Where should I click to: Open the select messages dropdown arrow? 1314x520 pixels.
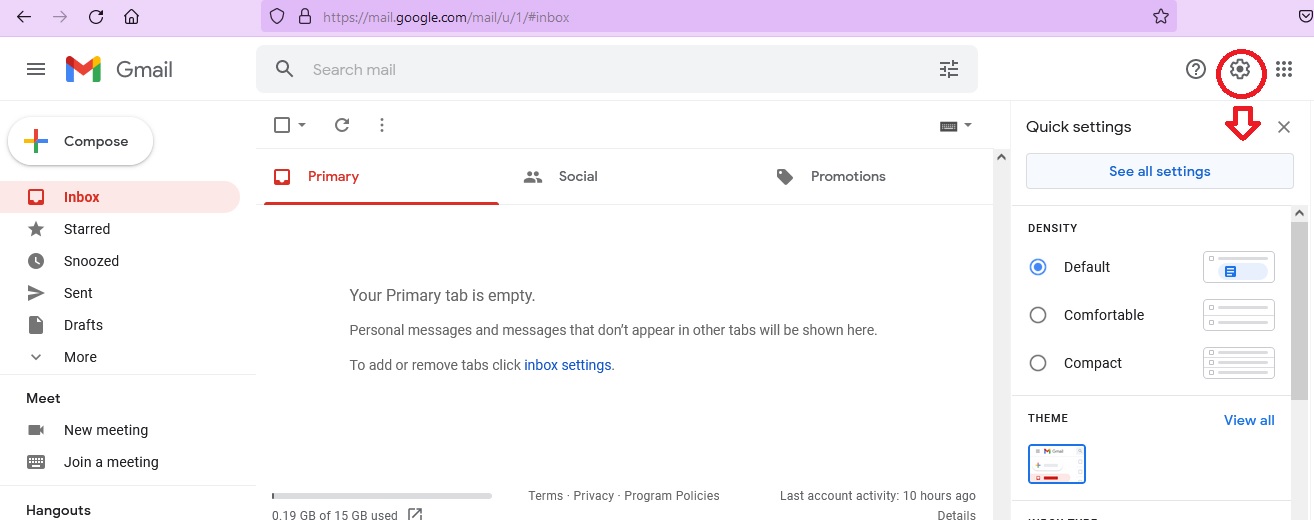coord(302,125)
